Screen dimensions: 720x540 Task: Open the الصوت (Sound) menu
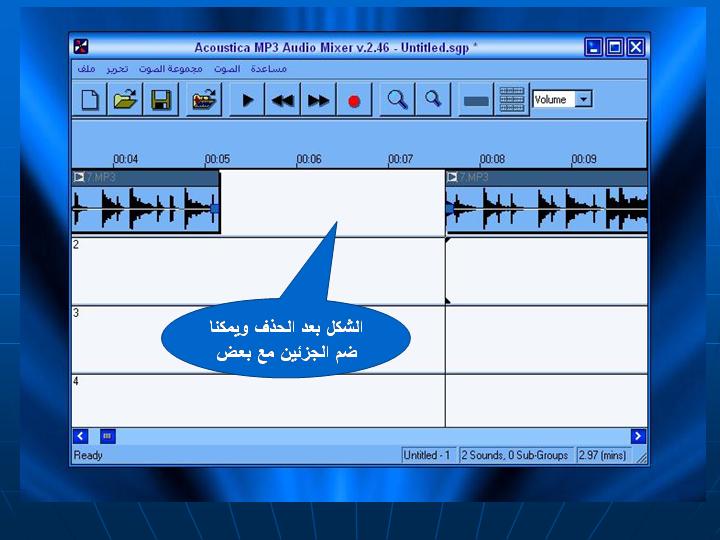[x=227, y=69]
